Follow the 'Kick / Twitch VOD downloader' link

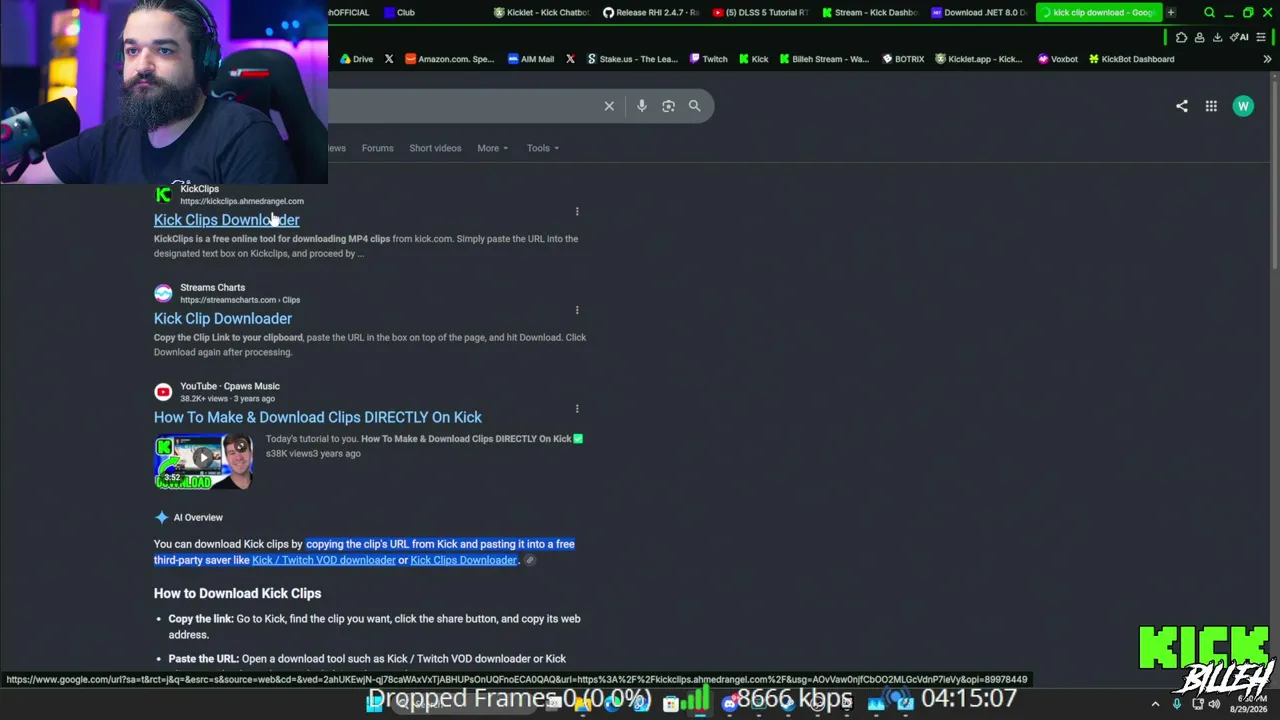(x=324, y=560)
